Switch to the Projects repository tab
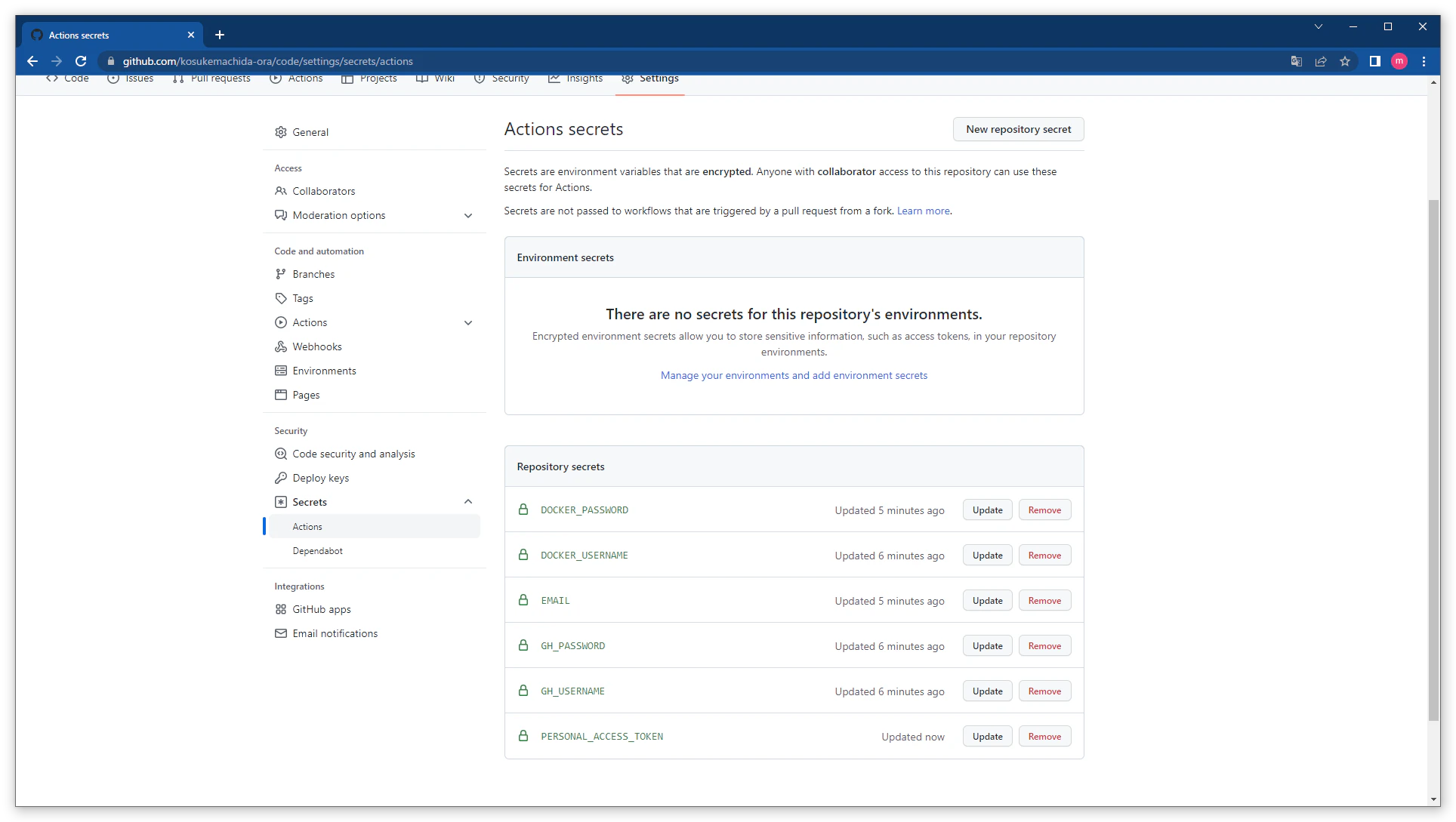The image size is (1456, 822). click(x=369, y=79)
